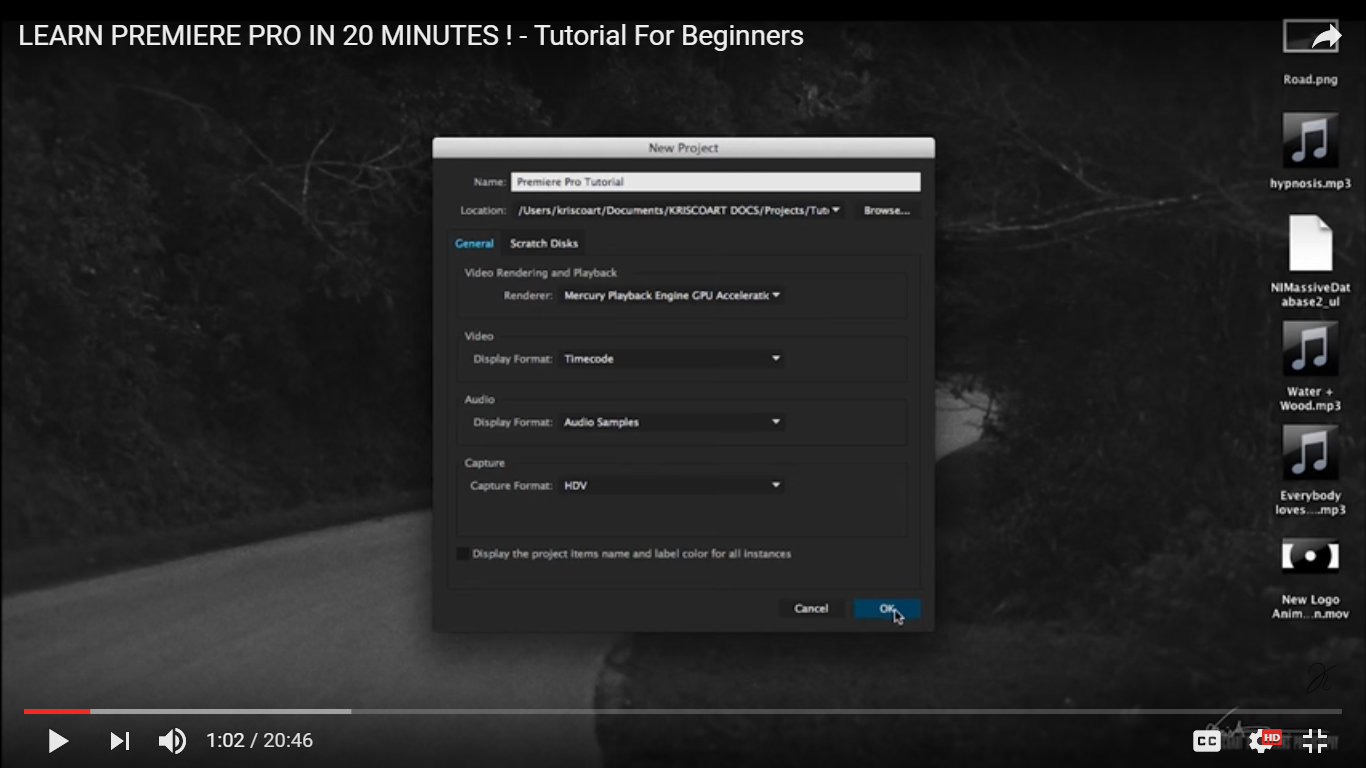Click the Video Rendering and Playback label
The width and height of the screenshot is (1366, 768).
(541, 272)
